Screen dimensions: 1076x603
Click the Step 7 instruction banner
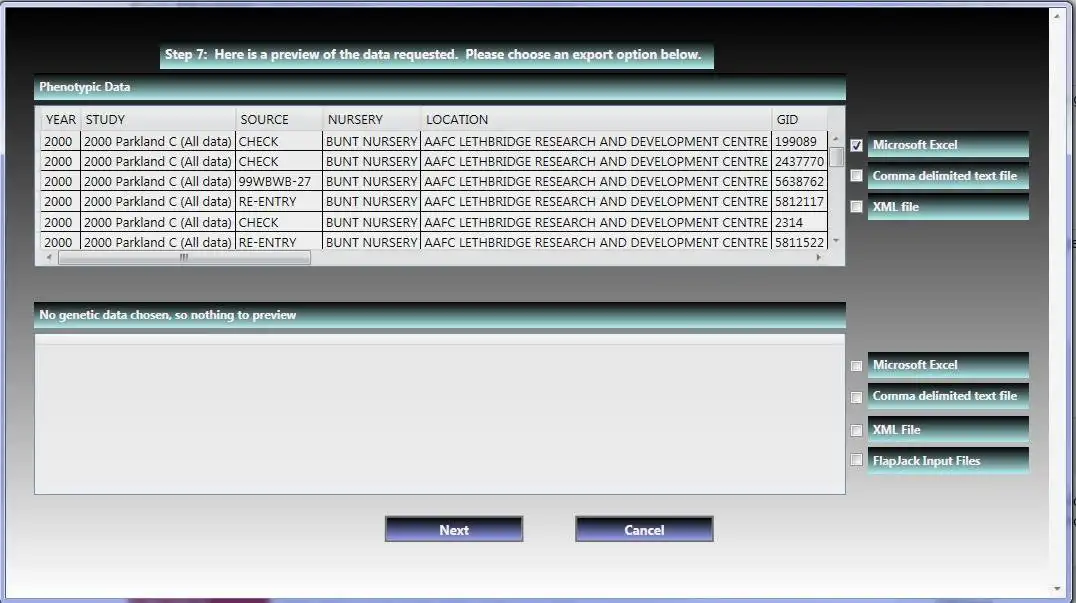pos(436,55)
